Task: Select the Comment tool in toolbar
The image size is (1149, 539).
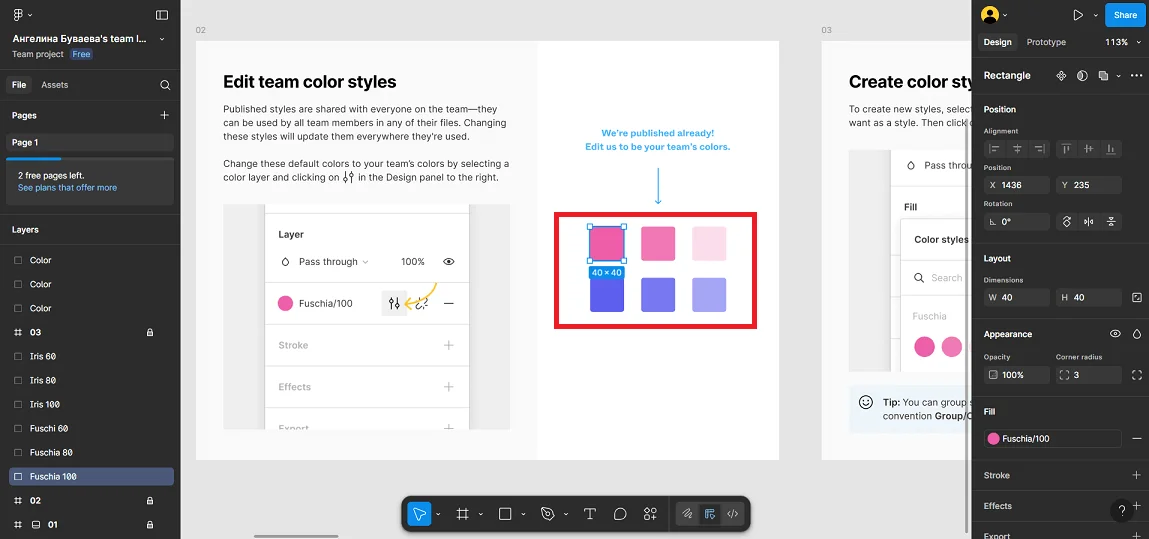Action: pyautogui.click(x=620, y=514)
